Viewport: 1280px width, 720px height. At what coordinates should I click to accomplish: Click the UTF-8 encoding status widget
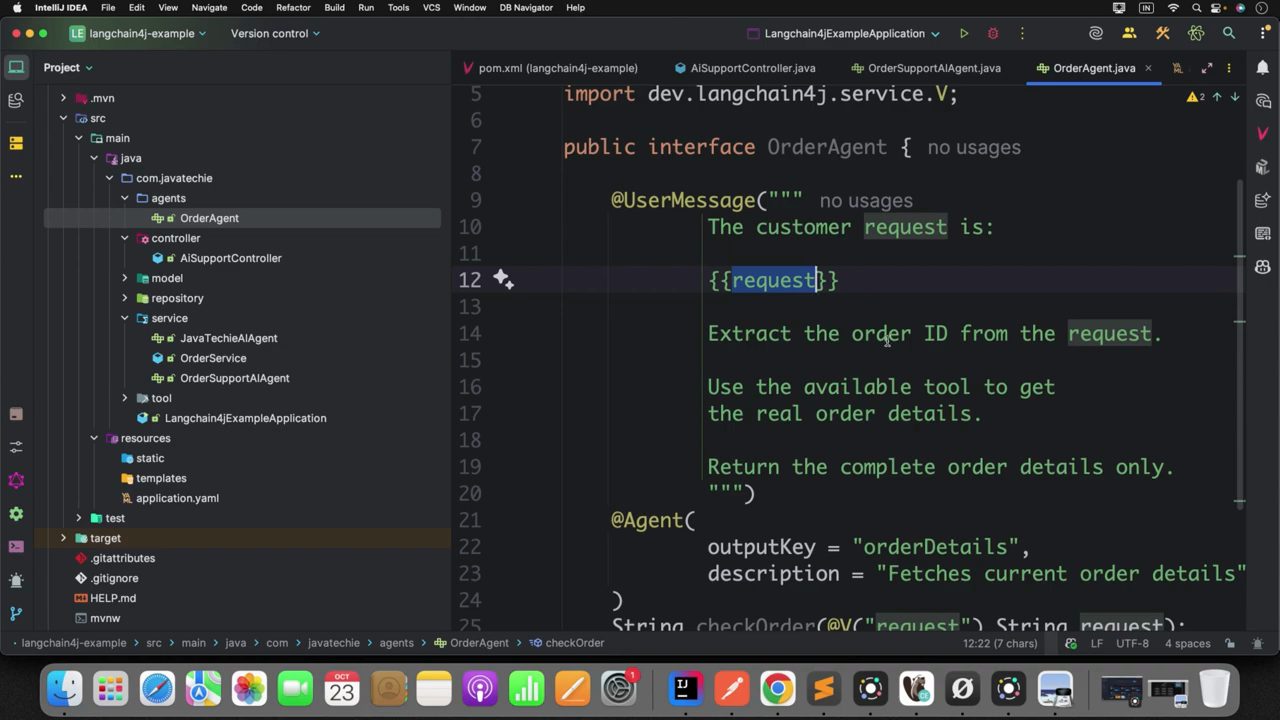click(1132, 643)
